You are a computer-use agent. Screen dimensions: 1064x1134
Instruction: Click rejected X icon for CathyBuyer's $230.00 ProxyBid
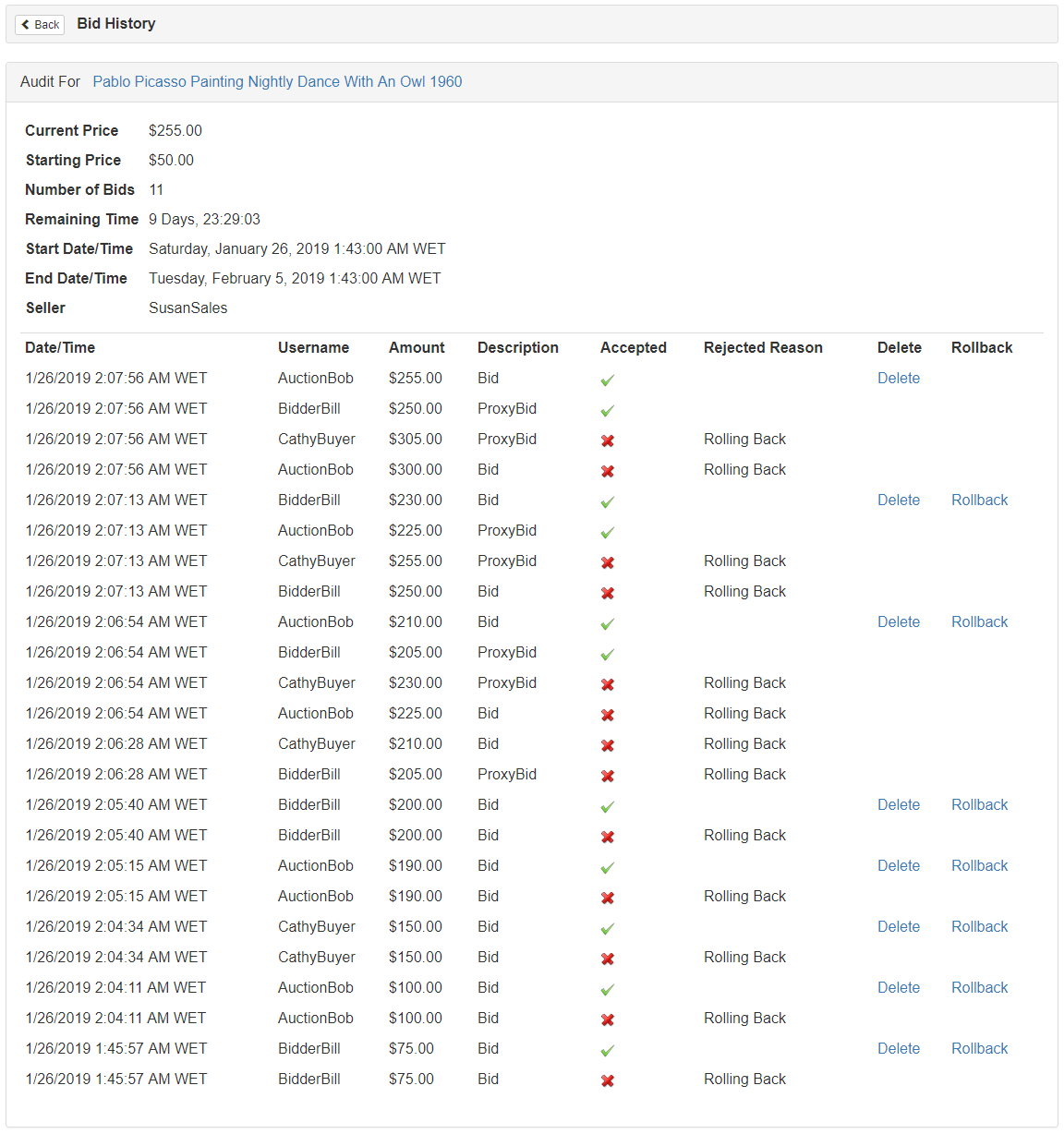tap(608, 685)
